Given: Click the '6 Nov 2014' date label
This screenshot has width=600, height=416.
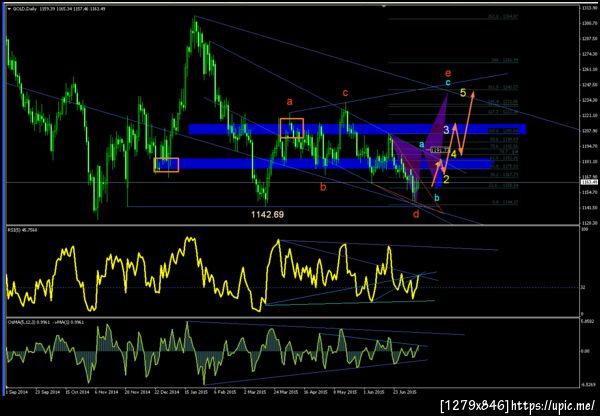Looking at the screenshot, I should coord(107,392).
